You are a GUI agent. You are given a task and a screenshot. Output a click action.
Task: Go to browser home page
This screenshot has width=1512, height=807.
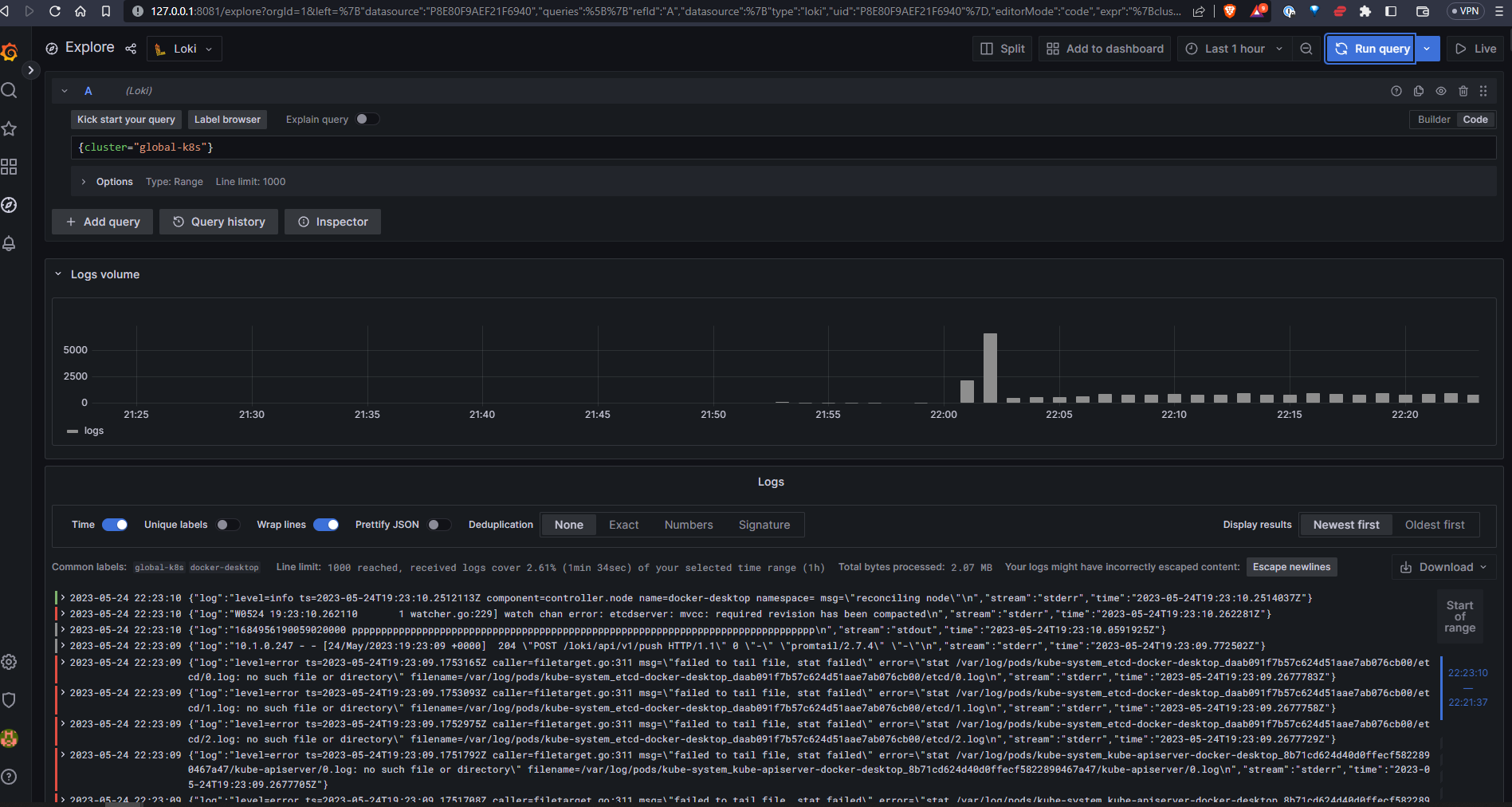pos(81,11)
